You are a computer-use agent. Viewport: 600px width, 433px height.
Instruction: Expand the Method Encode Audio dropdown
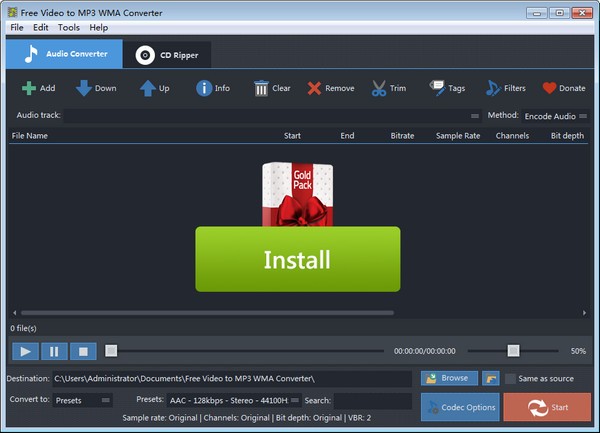click(555, 116)
